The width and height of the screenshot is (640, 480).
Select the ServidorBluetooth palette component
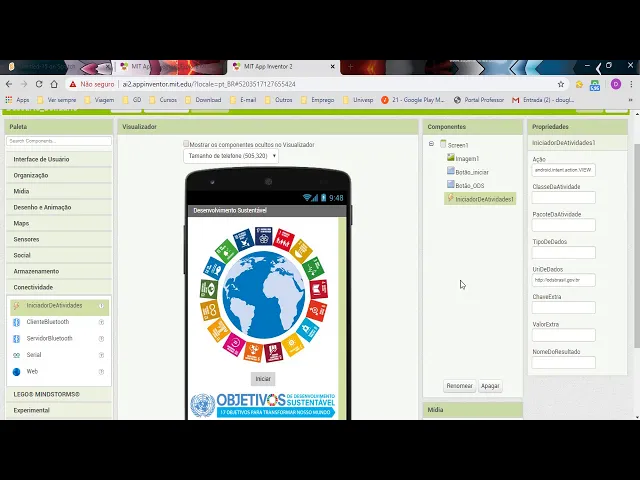tap(49, 338)
